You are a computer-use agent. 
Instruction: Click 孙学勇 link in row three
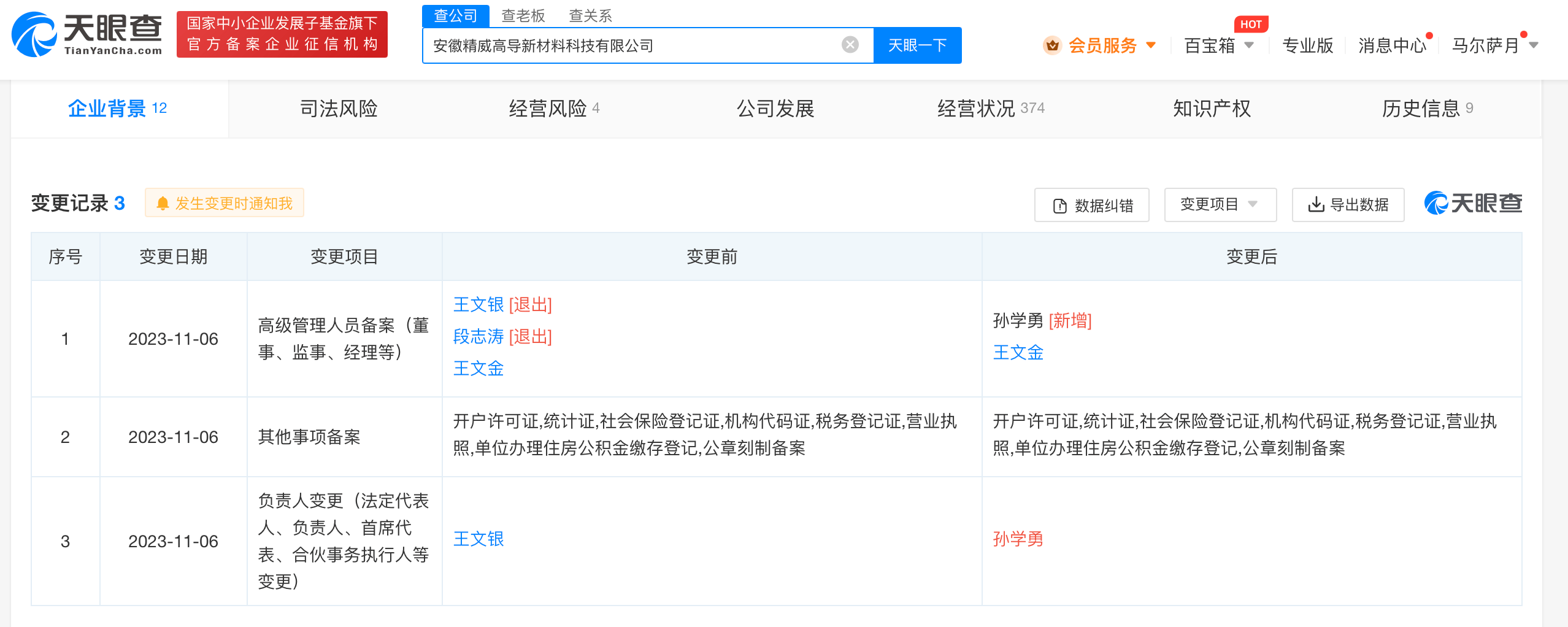(x=1018, y=539)
